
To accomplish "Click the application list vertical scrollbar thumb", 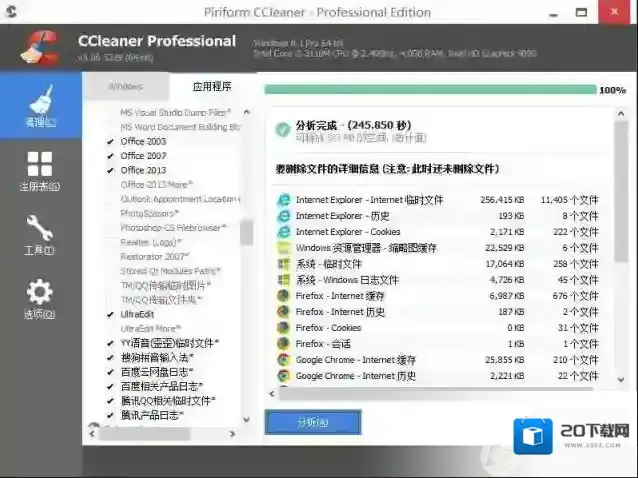I will (247, 232).
